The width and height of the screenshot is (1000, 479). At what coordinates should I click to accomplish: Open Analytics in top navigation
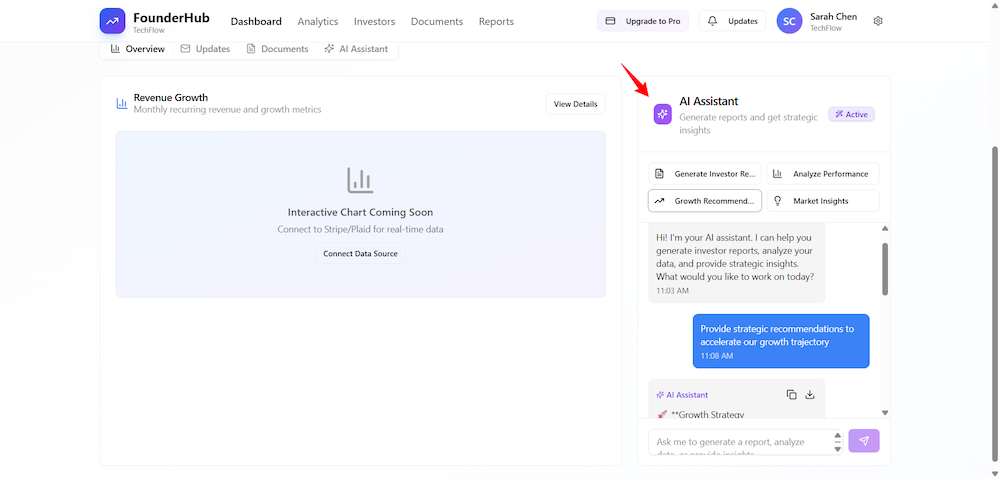click(x=318, y=22)
